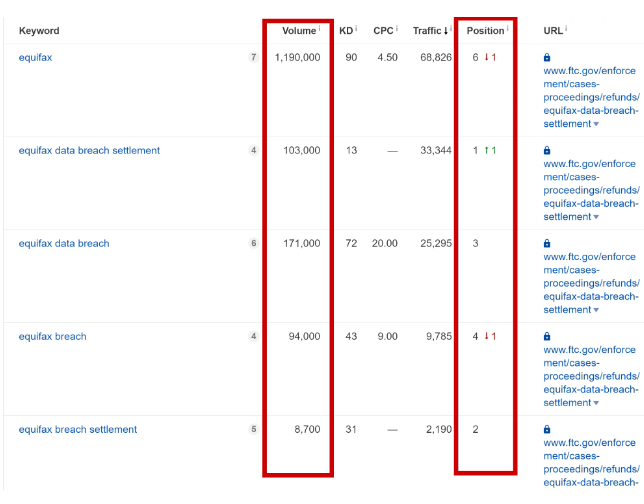Open ftc.gov URL in equifax breach row
The height and width of the screenshot is (504, 644).
(x=591, y=376)
